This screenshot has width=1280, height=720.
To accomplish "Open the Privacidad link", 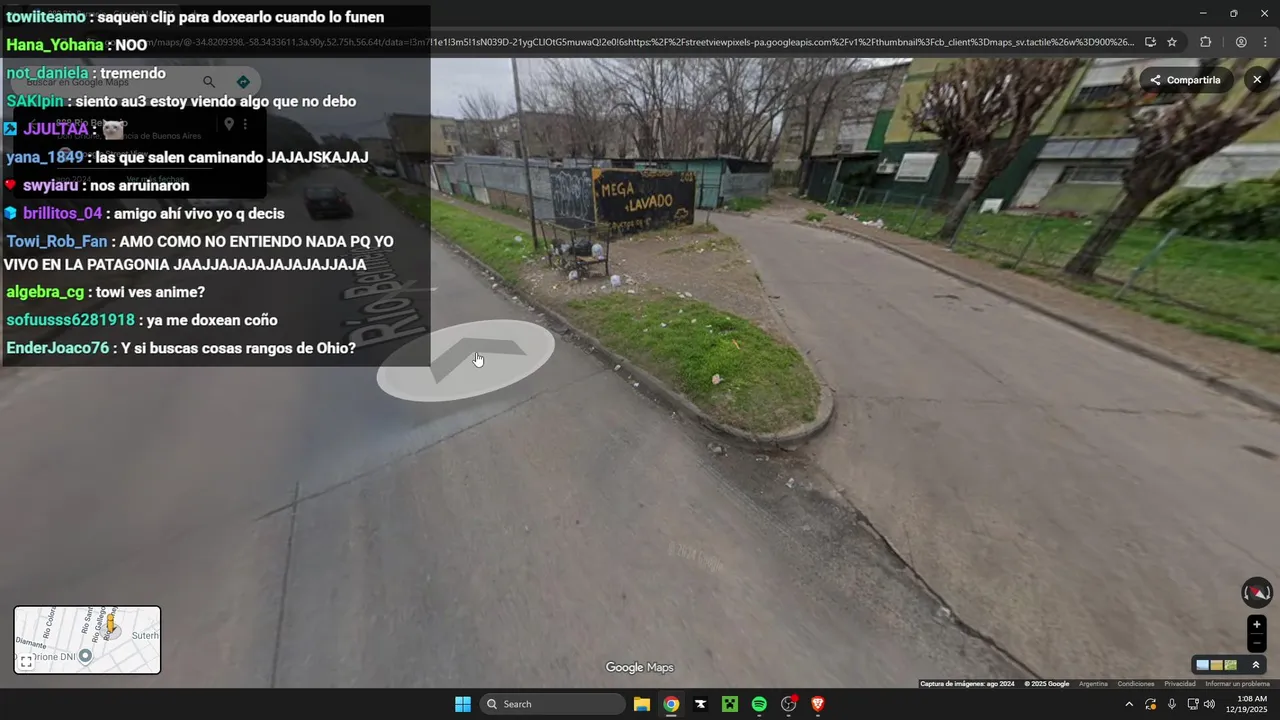I will click(x=1180, y=684).
